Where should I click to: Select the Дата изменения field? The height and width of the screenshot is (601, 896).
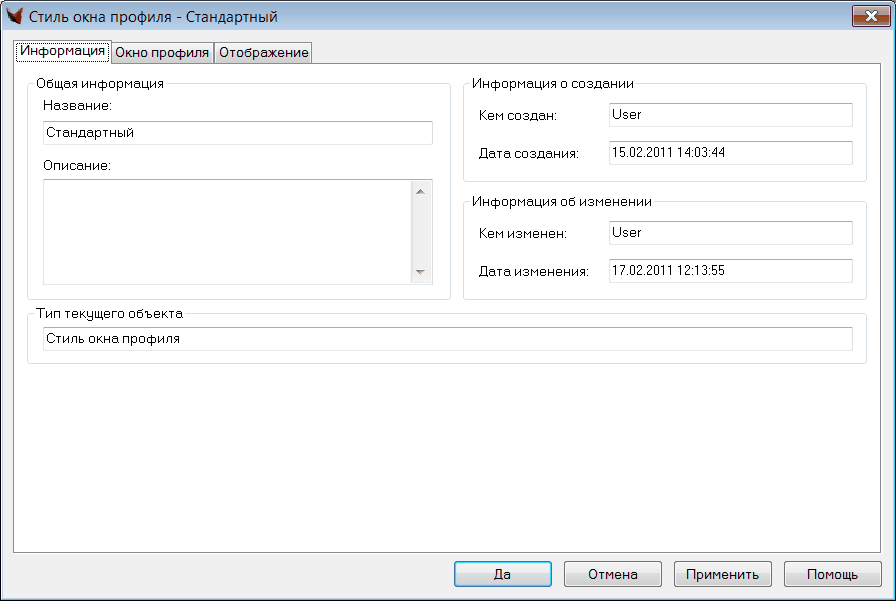pos(730,271)
